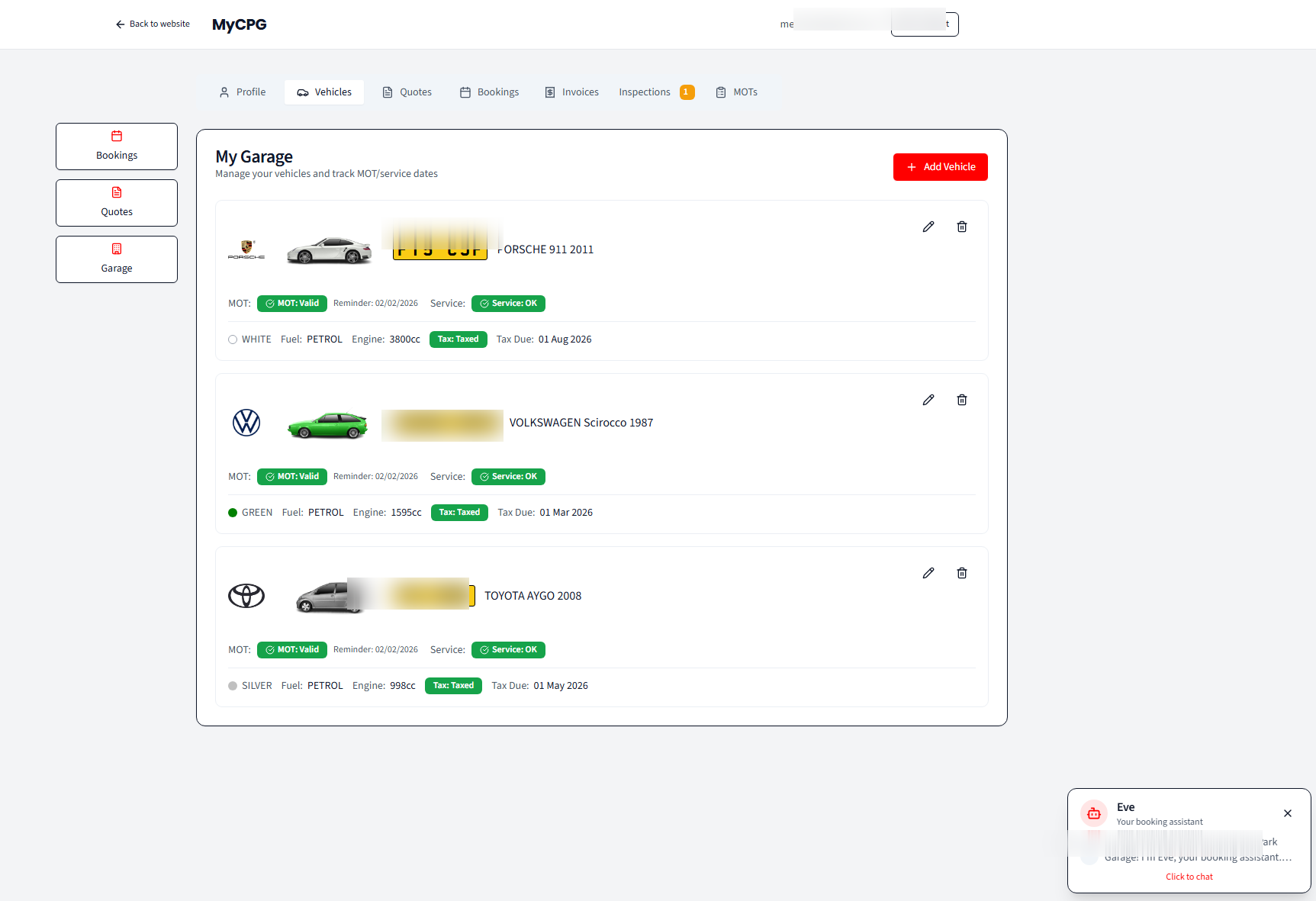Screen dimensions: 1316x901
Task: Click the Eve robot avatar icon
Action: pos(1093,813)
